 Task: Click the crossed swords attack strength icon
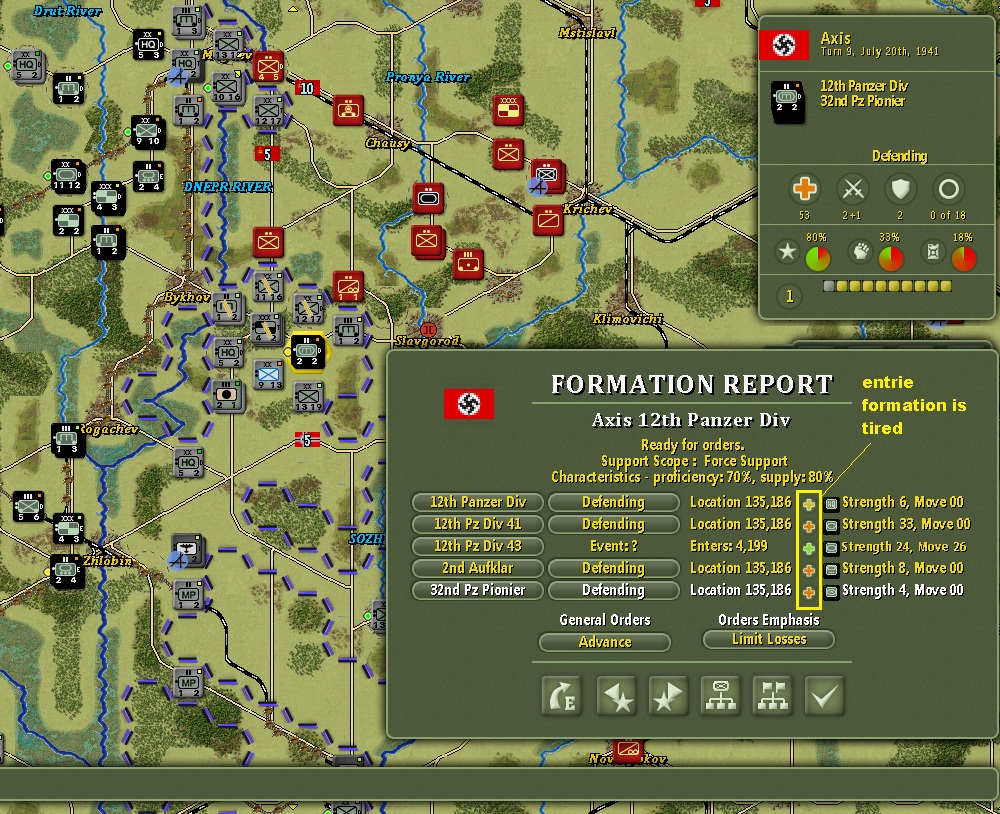point(853,189)
